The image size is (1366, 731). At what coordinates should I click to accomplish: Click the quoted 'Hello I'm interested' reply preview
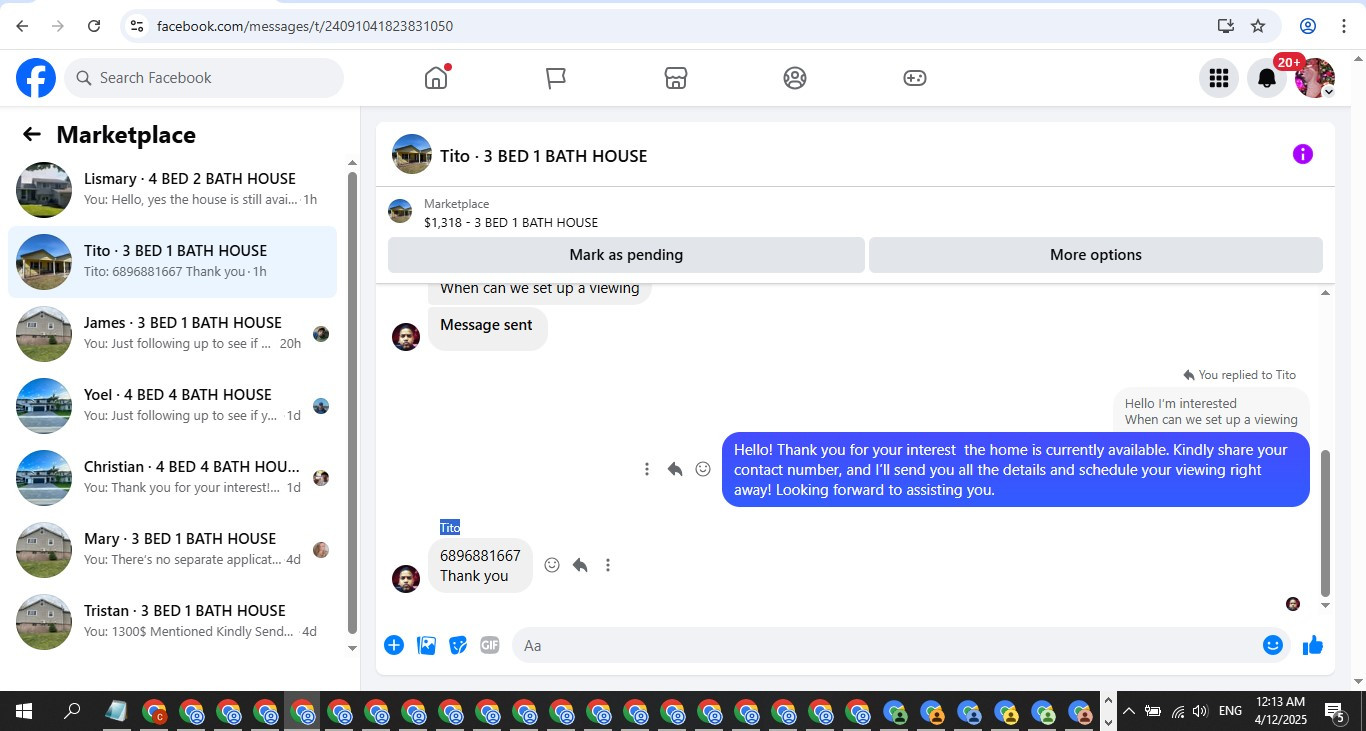click(x=1211, y=411)
